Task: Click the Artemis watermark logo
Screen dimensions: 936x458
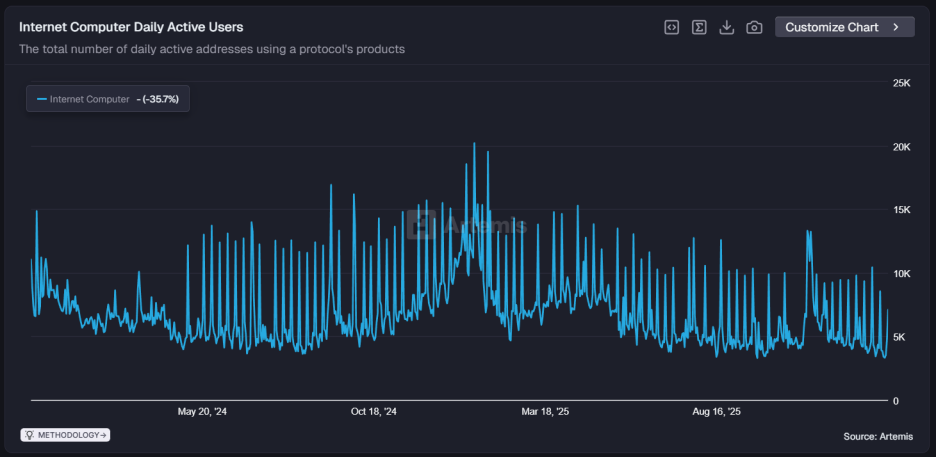Action: pyautogui.click(x=421, y=225)
